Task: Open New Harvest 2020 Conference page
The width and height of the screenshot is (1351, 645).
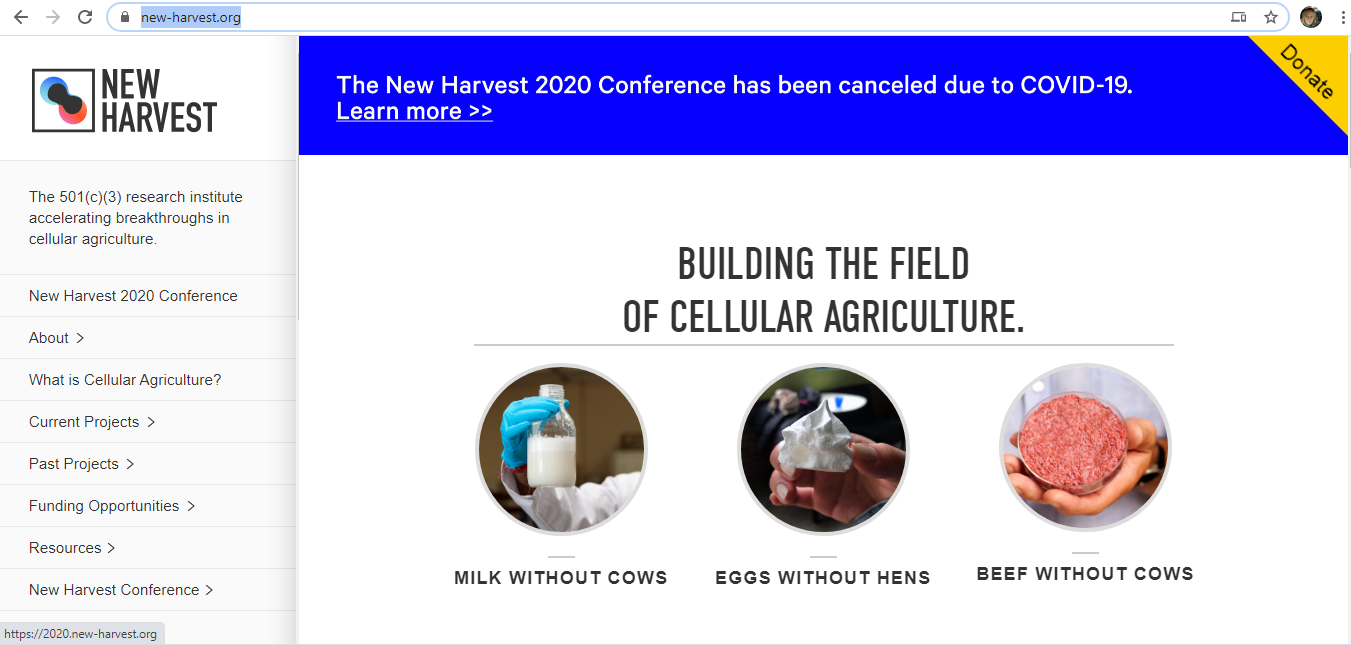Action: [133, 296]
